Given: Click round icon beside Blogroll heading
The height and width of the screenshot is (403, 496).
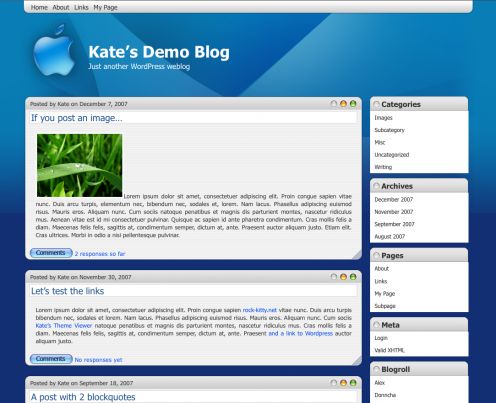Looking at the screenshot, I should [x=376, y=369].
